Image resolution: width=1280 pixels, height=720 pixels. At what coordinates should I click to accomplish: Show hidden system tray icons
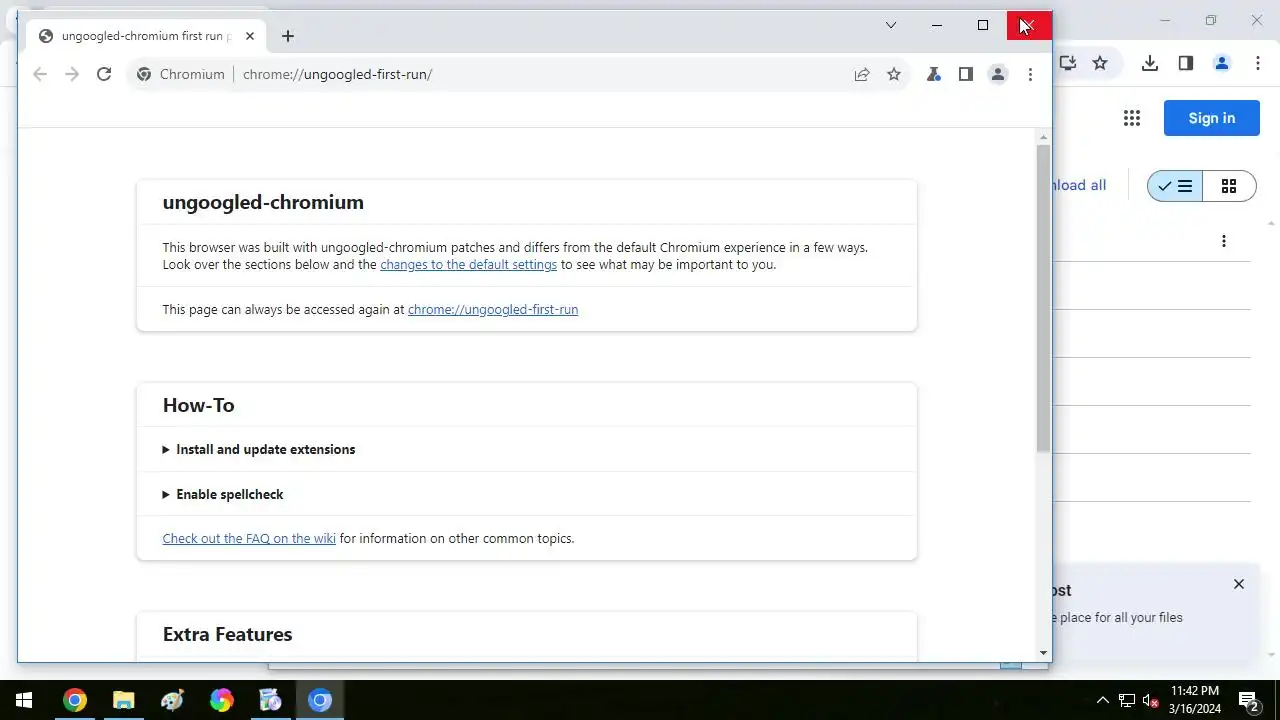pos(1103,700)
